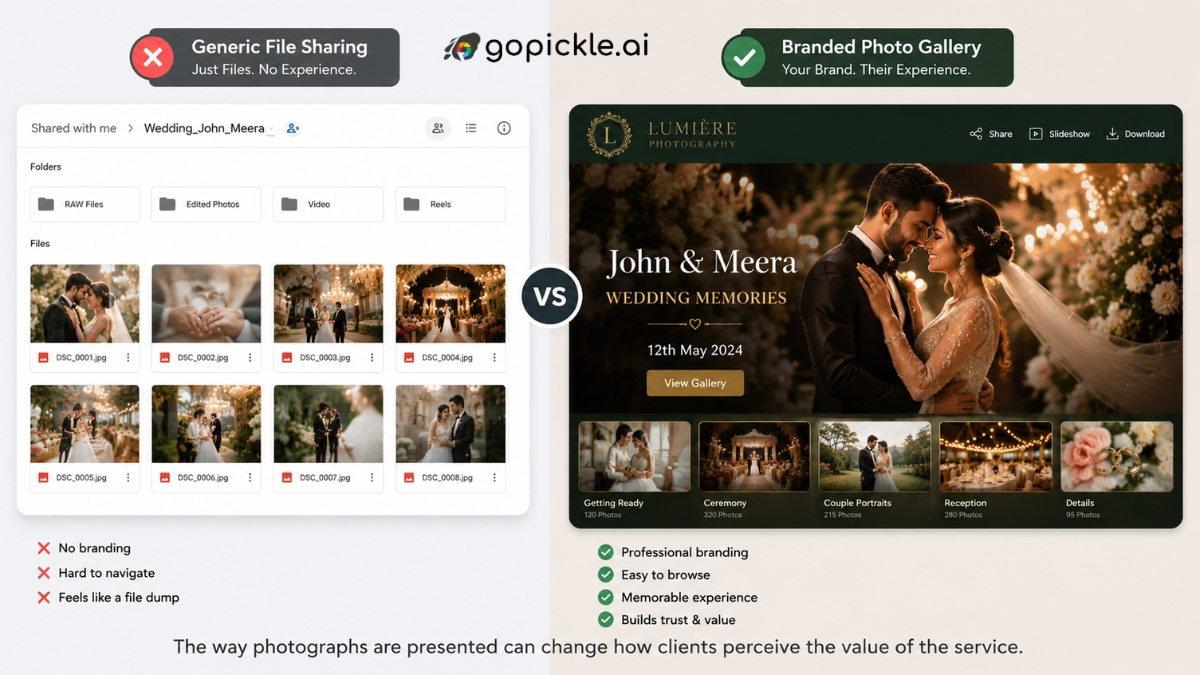Click the image file icon of DSC_0005.jpg
This screenshot has height=675, width=1200.
pos(44,478)
